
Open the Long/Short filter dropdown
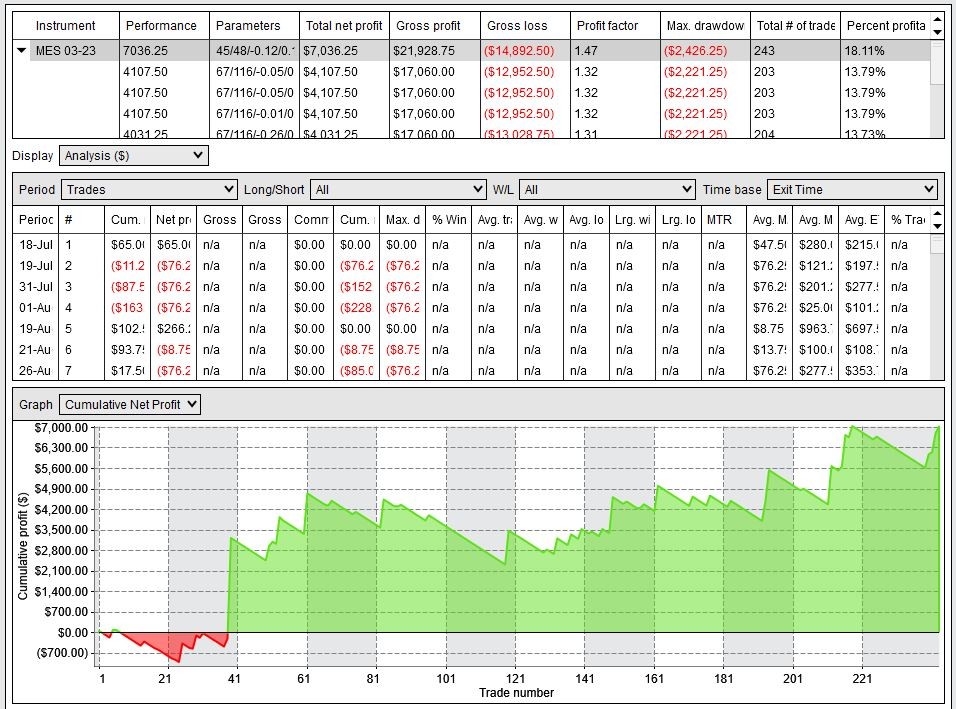399,188
